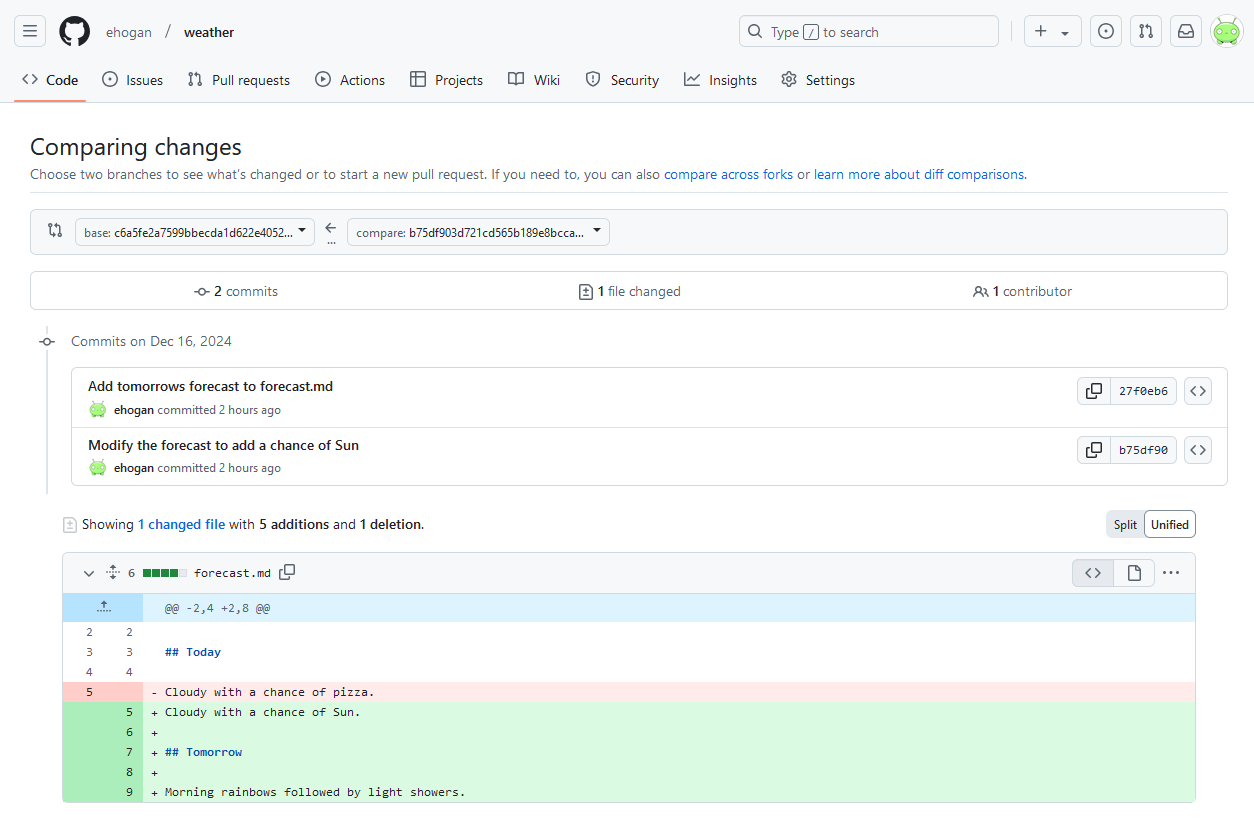Jump to the 1 file changed section
Image resolution: width=1254 pixels, height=833 pixels.
pos(629,291)
